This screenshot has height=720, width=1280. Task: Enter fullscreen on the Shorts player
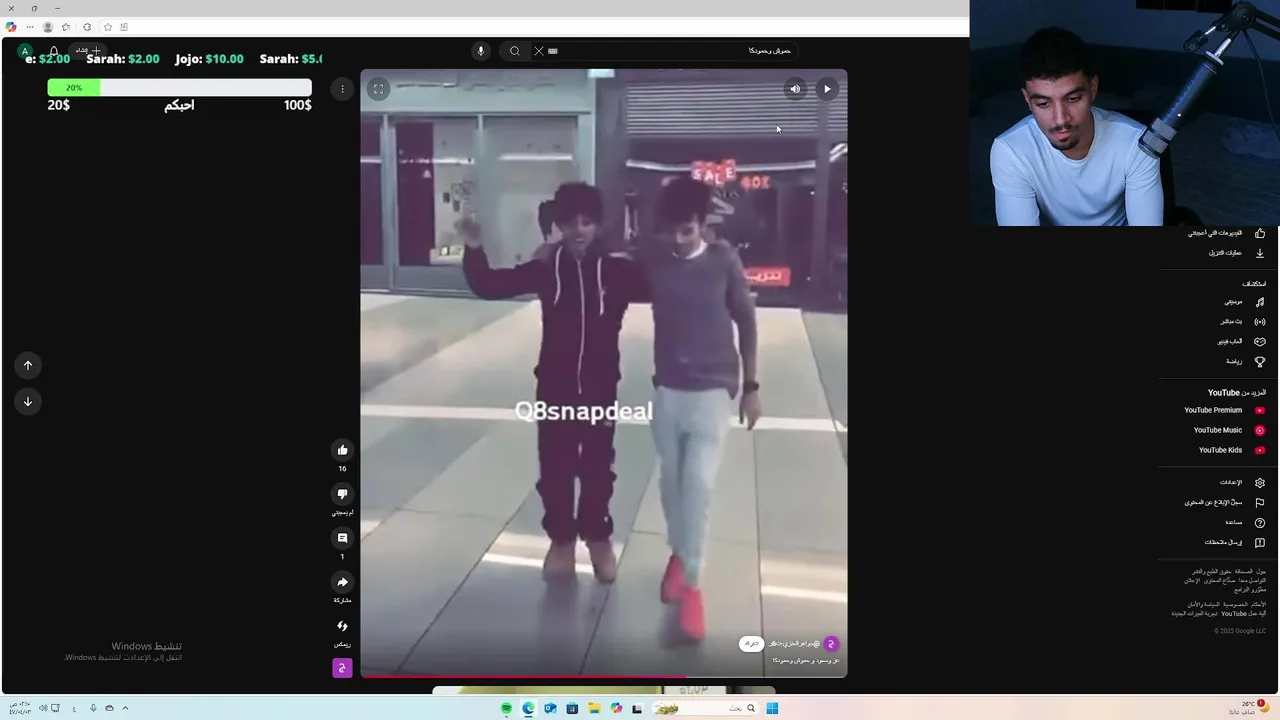pos(378,89)
